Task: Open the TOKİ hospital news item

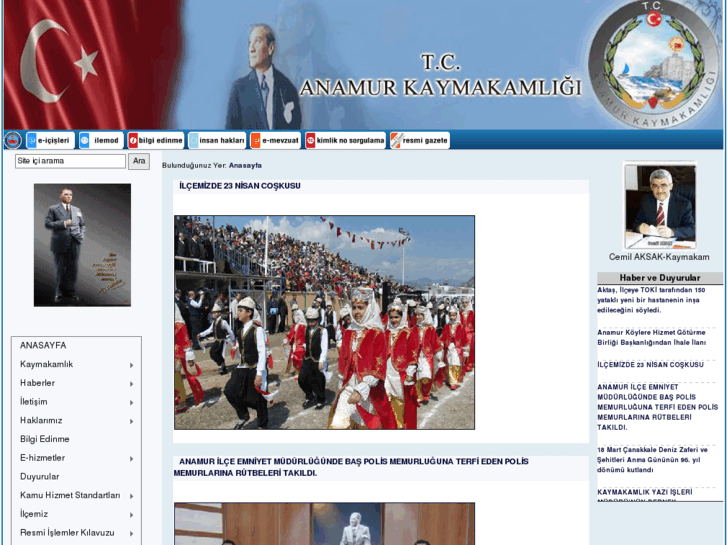Action: pyautogui.click(x=651, y=300)
